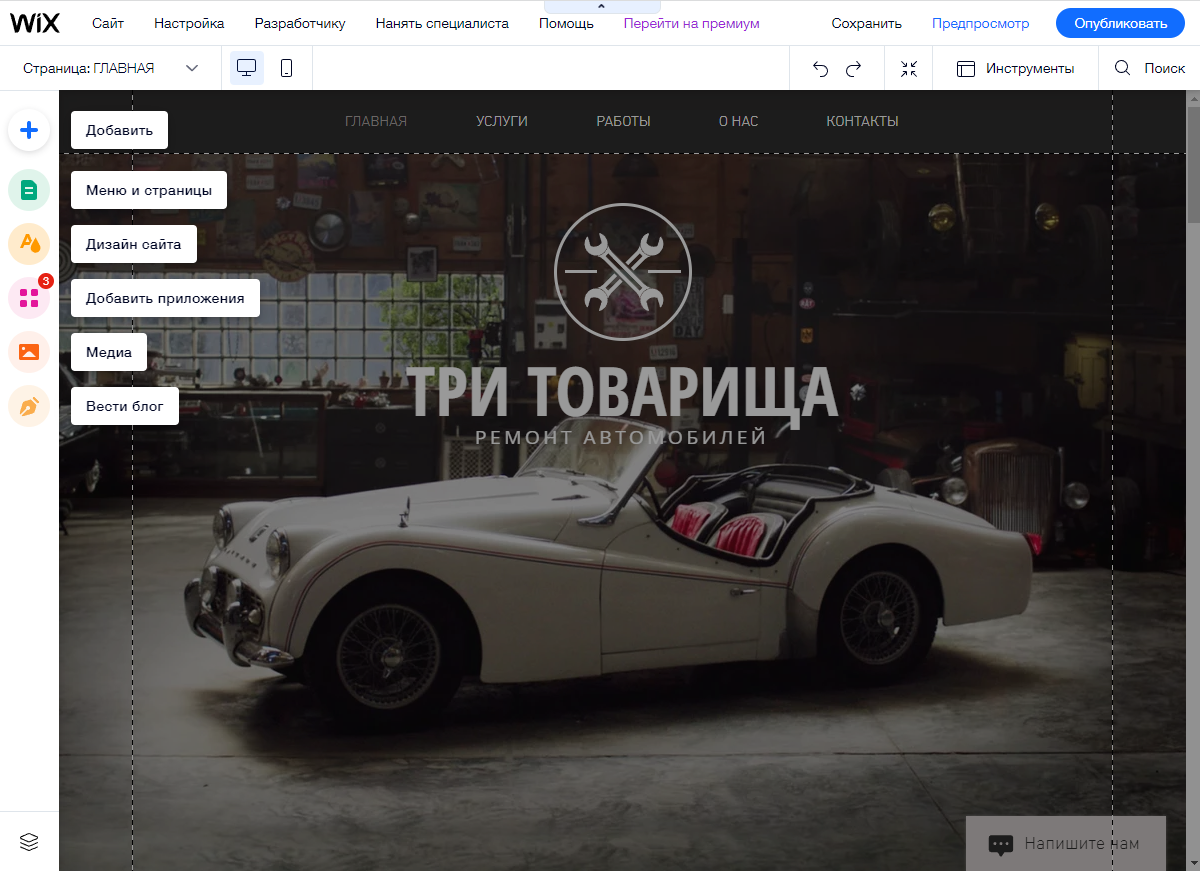Open the Сайт menu
Screen dimensions: 1200x871
point(108,23)
